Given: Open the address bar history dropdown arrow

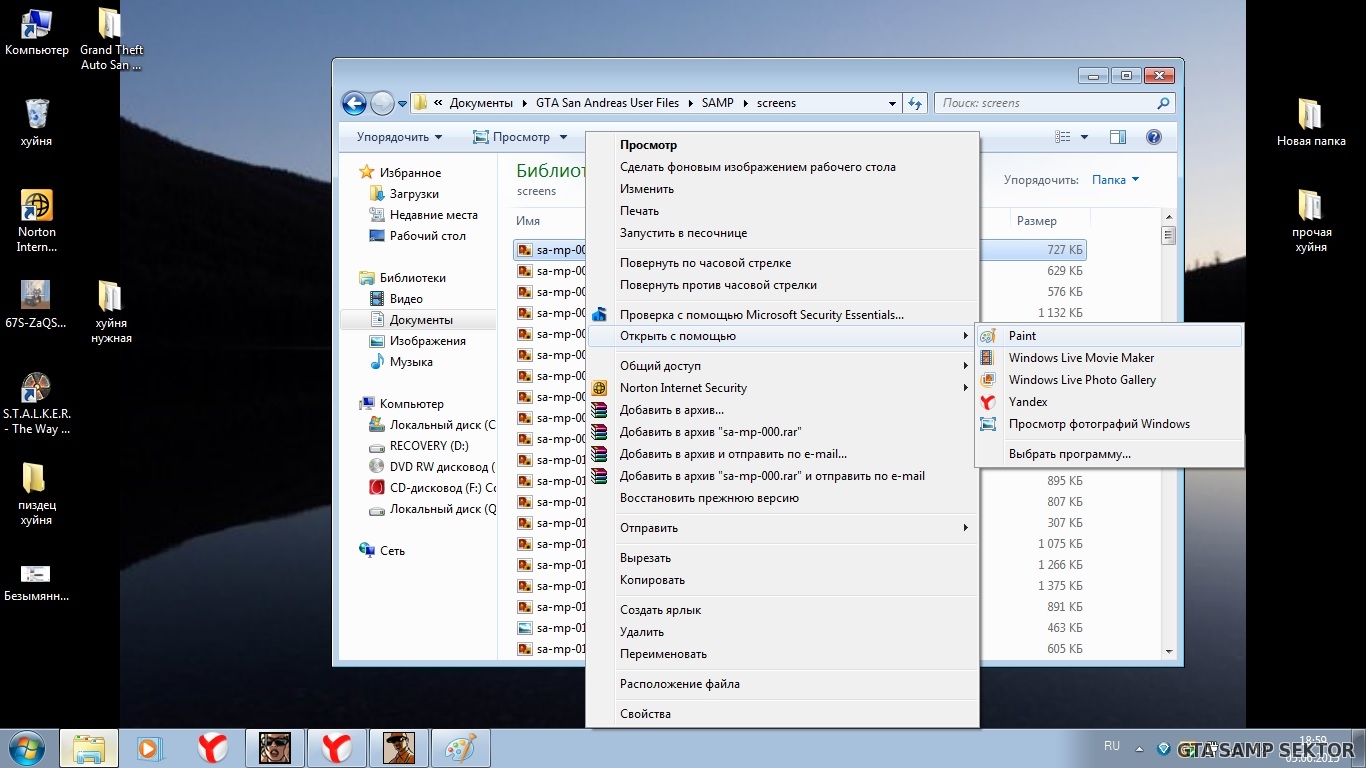Looking at the screenshot, I should click(892, 103).
